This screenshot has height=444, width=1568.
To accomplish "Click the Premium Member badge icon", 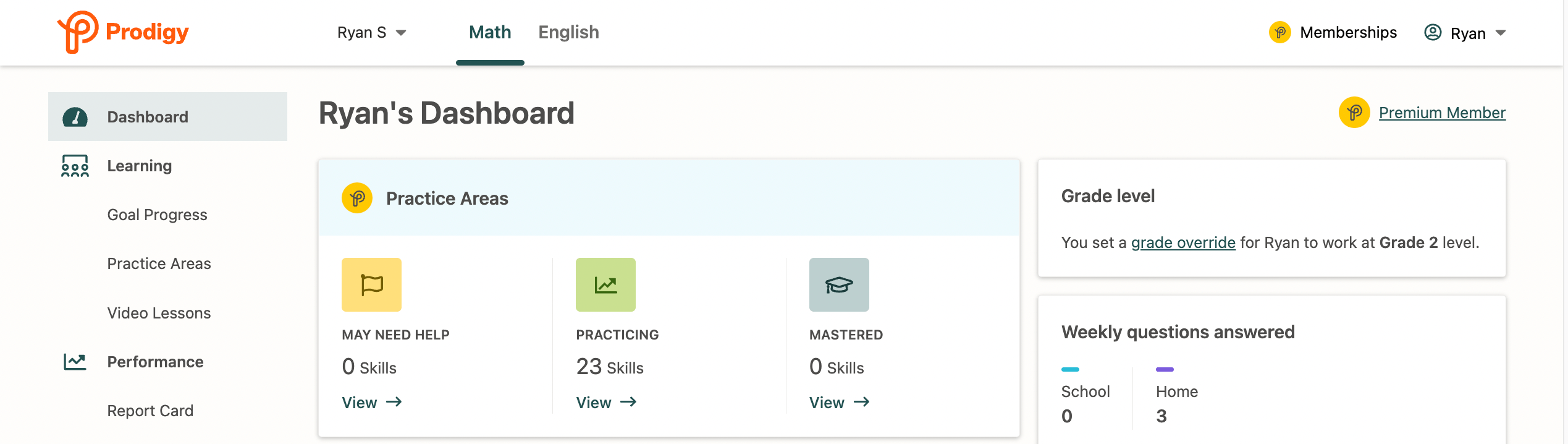I will [1354, 113].
